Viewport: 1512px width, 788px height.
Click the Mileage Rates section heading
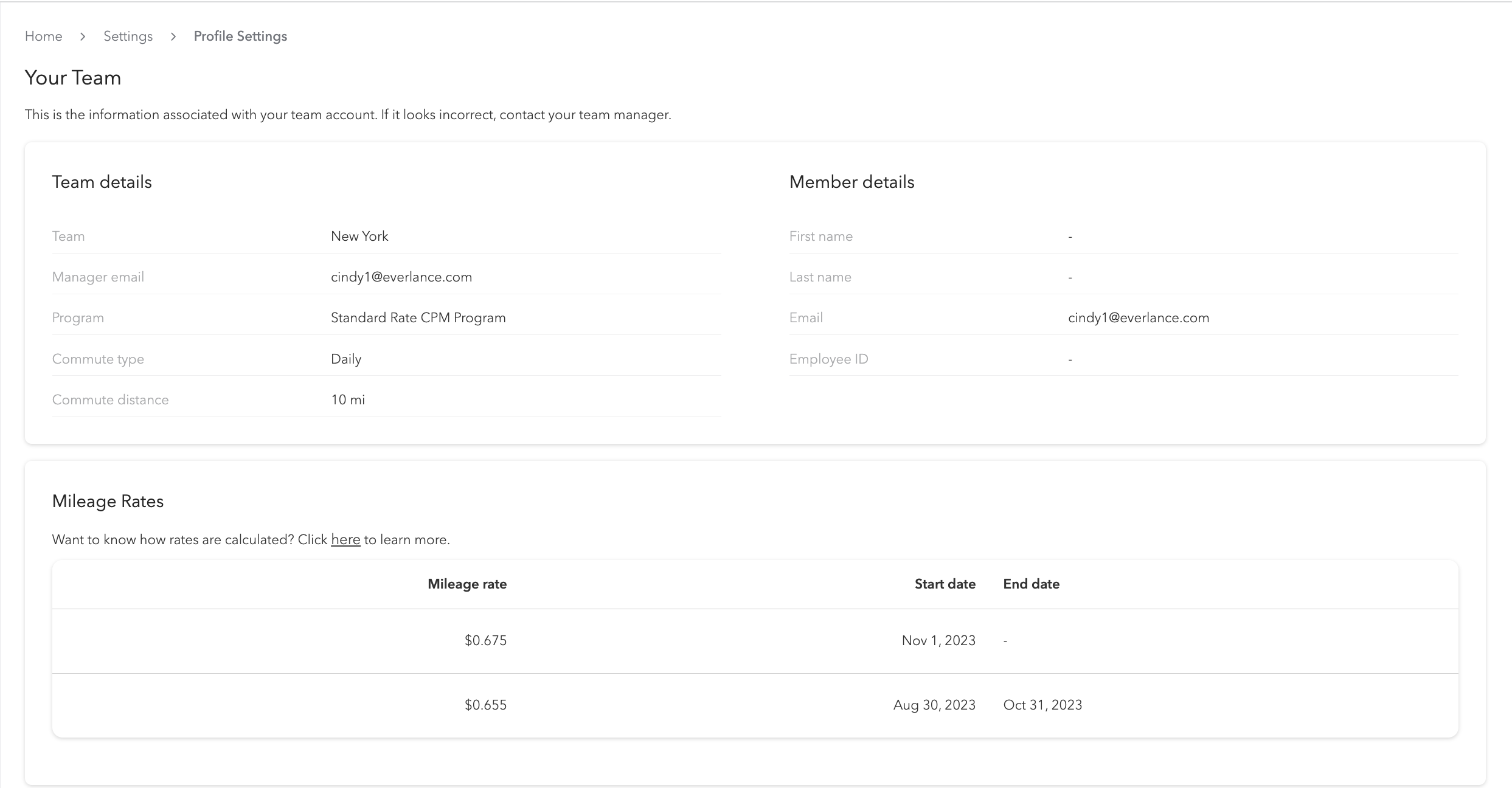coord(108,502)
